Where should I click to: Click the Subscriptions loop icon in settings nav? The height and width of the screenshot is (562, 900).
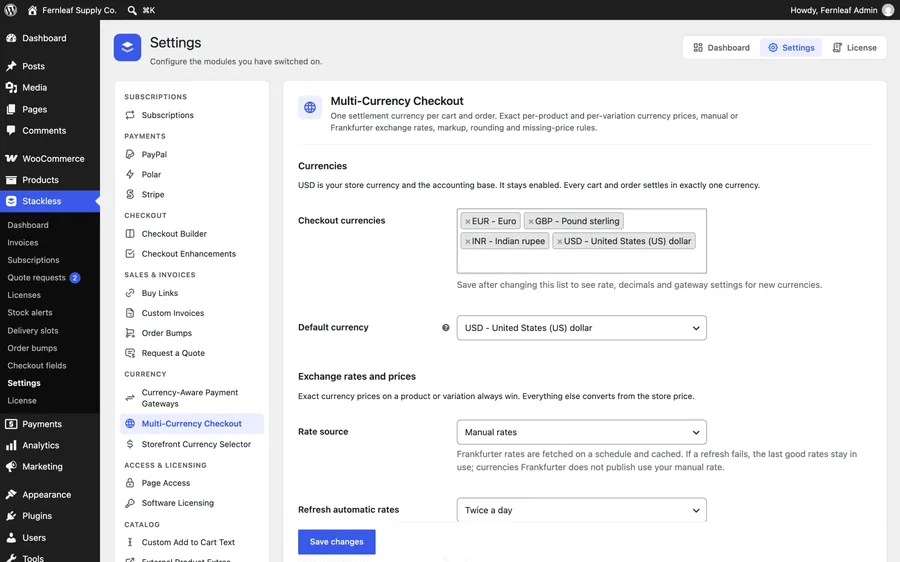130,115
